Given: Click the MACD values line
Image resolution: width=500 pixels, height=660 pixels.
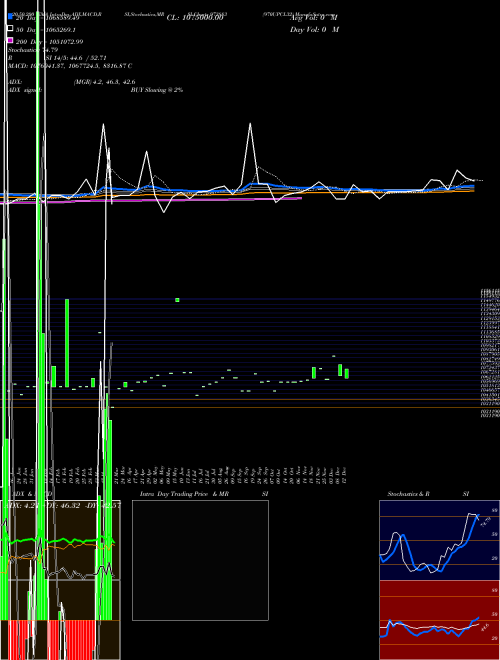Looking at the screenshot, I should pyautogui.click(x=70, y=66).
